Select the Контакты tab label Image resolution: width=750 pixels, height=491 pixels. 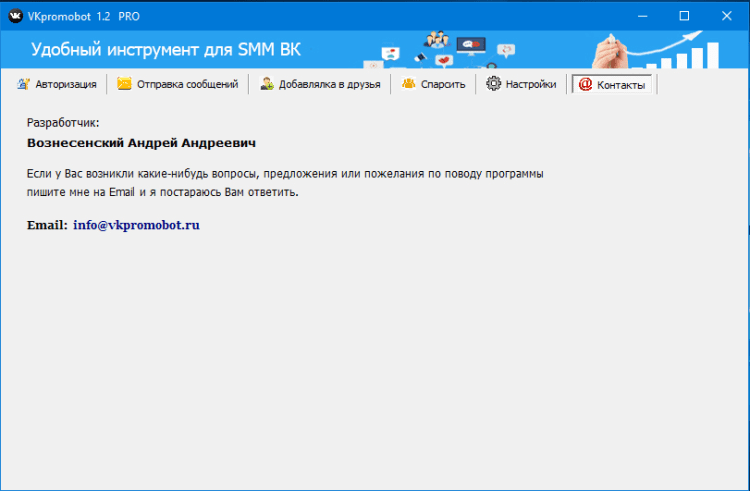[x=621, y=85]
